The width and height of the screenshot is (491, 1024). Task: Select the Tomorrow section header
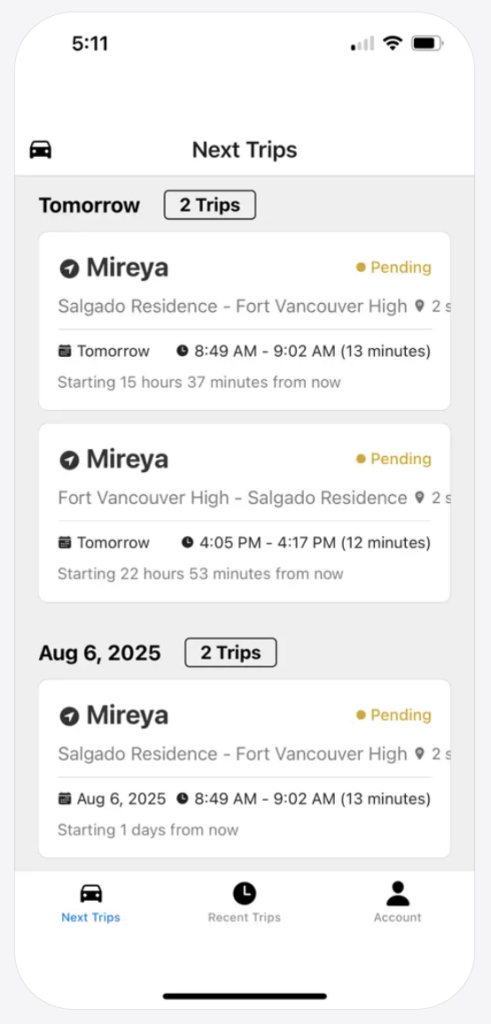(x=89, y=205)
